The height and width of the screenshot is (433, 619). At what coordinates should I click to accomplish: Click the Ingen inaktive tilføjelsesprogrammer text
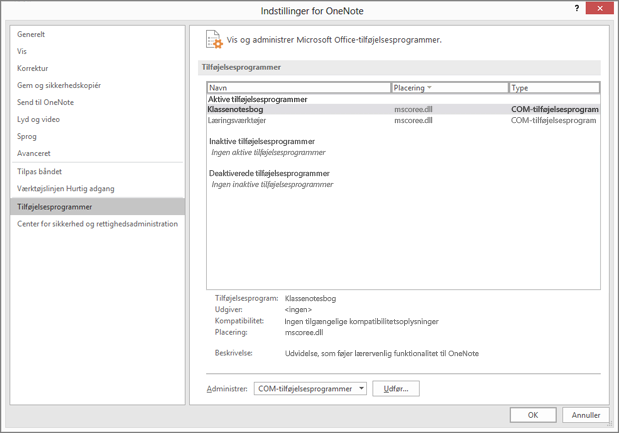[x=272, y=184]
